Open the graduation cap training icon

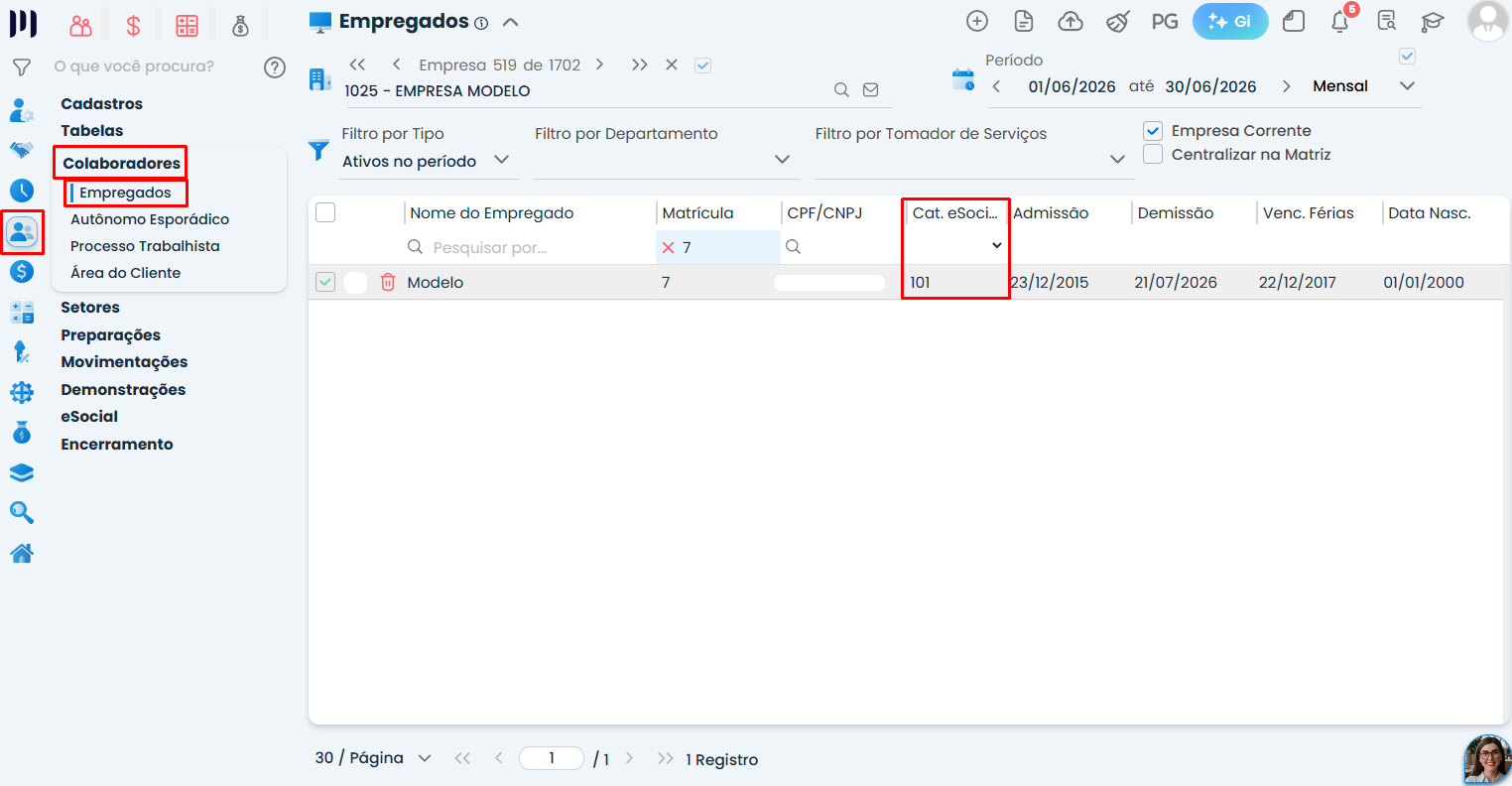(1432, 22)
